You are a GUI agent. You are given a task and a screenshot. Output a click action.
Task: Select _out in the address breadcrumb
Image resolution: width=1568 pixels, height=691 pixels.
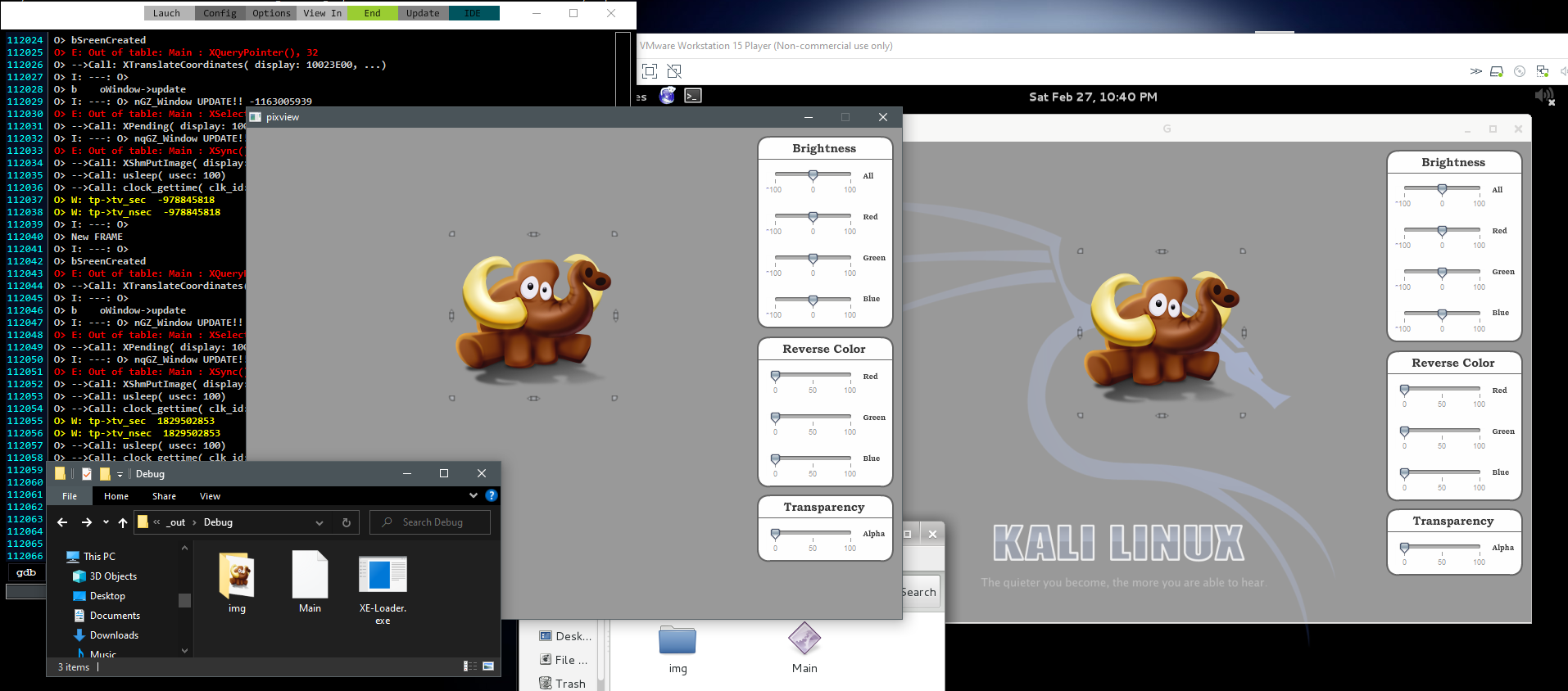tap(177, 522)
